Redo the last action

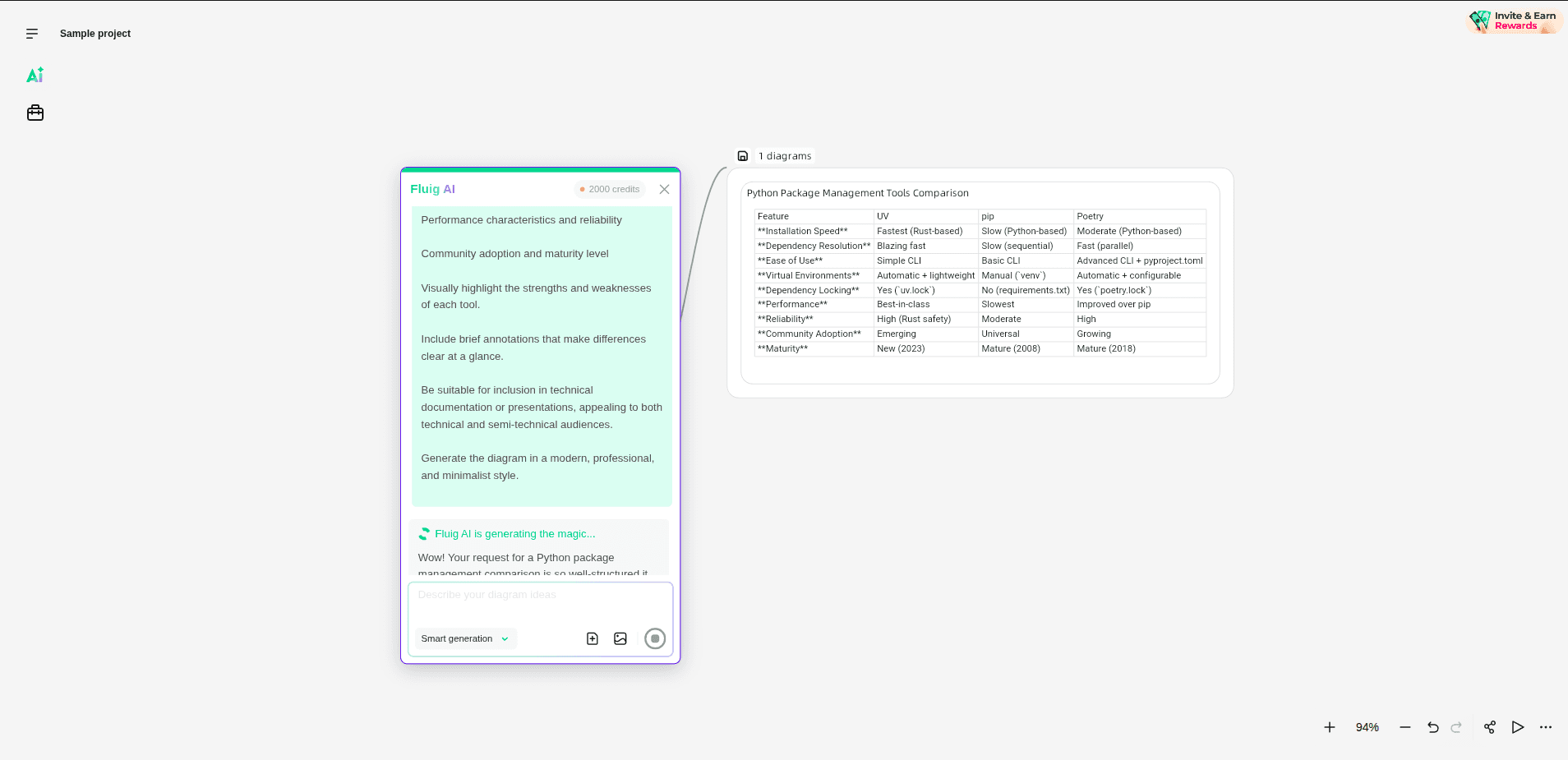pos(1456,727)
